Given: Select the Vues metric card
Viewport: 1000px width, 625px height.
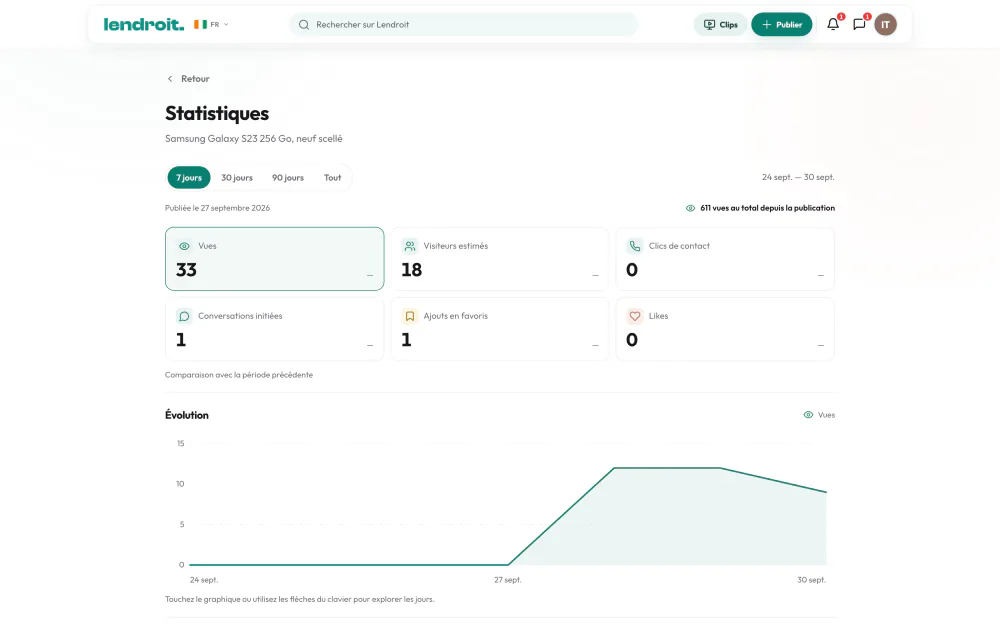Looking at the screenshot, I should click(x=274, y=259).
